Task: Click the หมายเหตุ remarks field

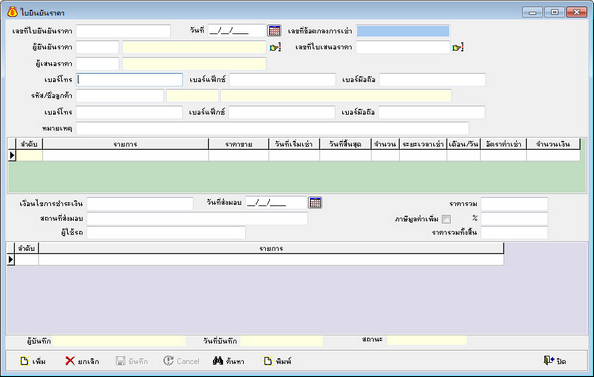Action: [x=273, y=128]
